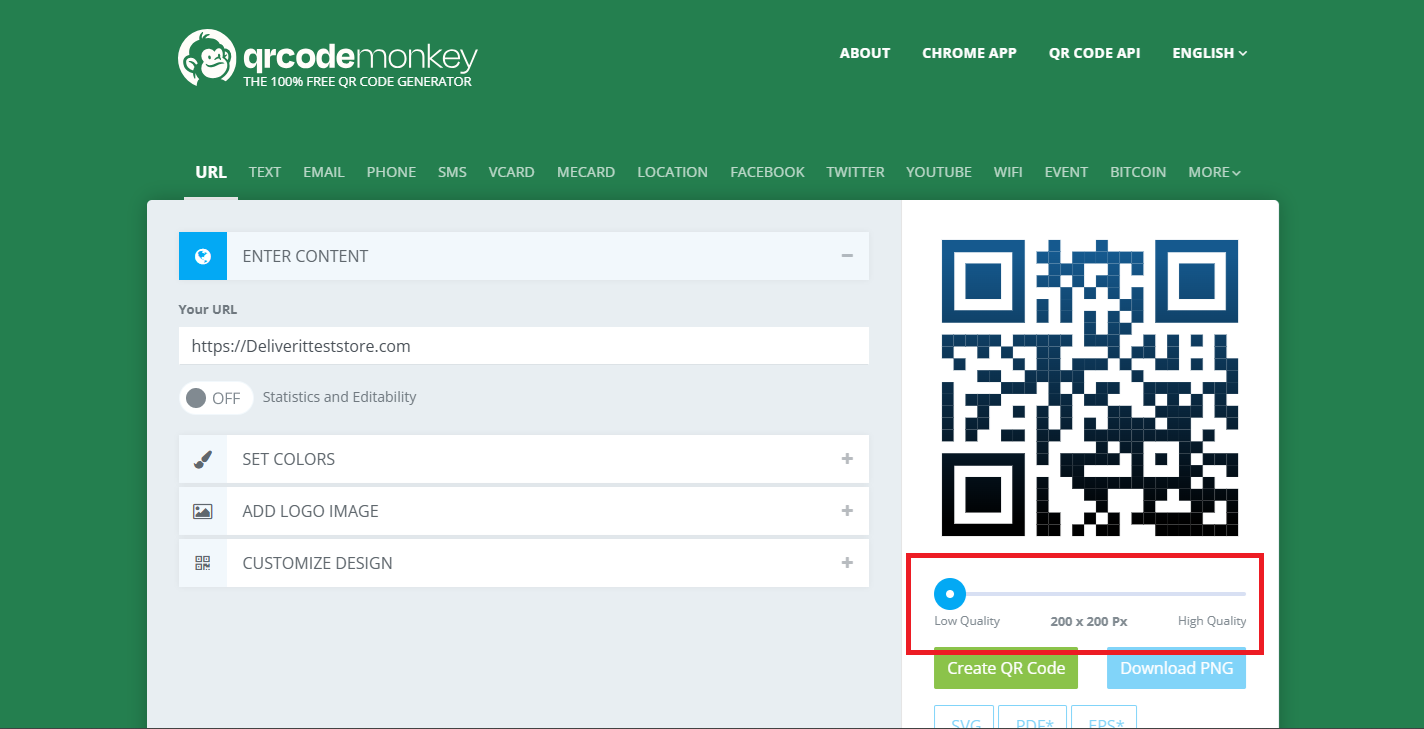Viewport: 1424px width, 729px height.
Task: Click the "Low Quality" slider label
Action: click(x=967, y=621)
